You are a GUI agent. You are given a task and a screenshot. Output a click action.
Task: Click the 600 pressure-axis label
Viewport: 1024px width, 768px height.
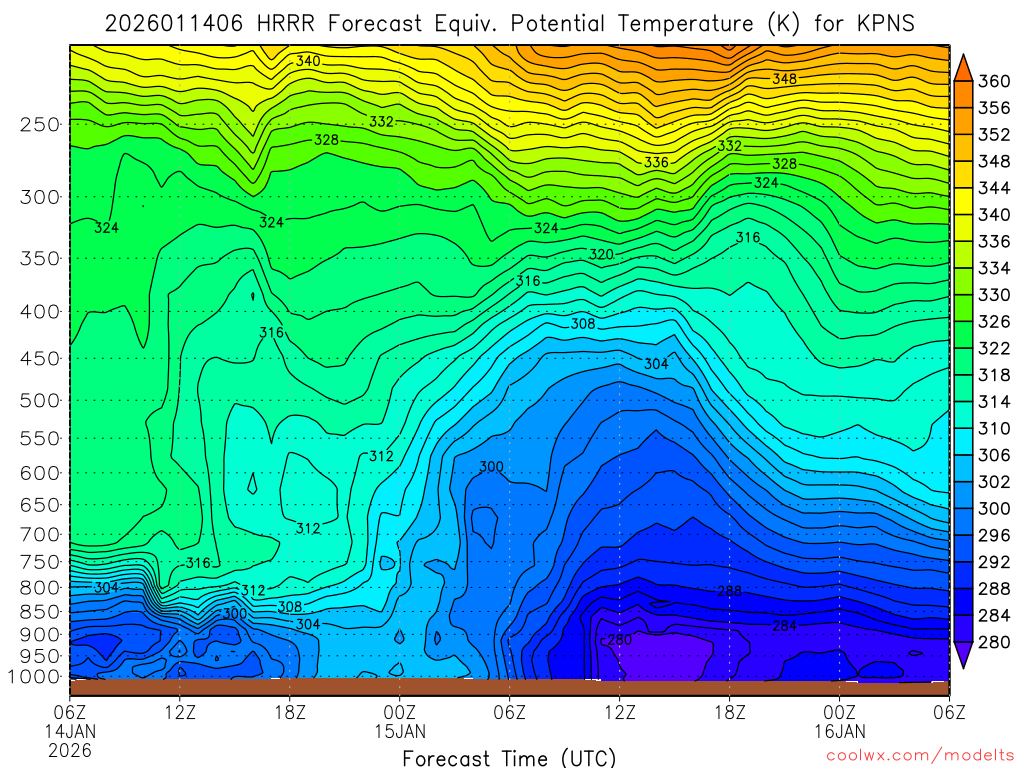click(40, 473)
